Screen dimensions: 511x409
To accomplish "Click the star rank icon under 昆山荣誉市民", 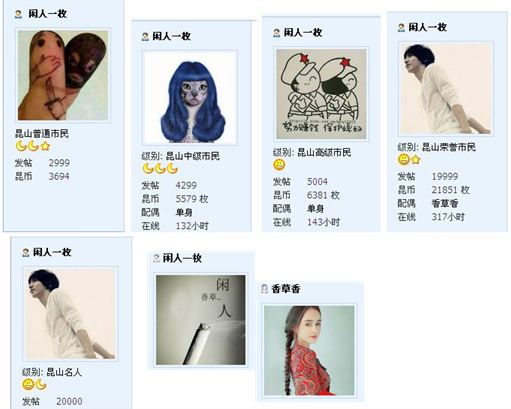I will [x=415, y=160].
